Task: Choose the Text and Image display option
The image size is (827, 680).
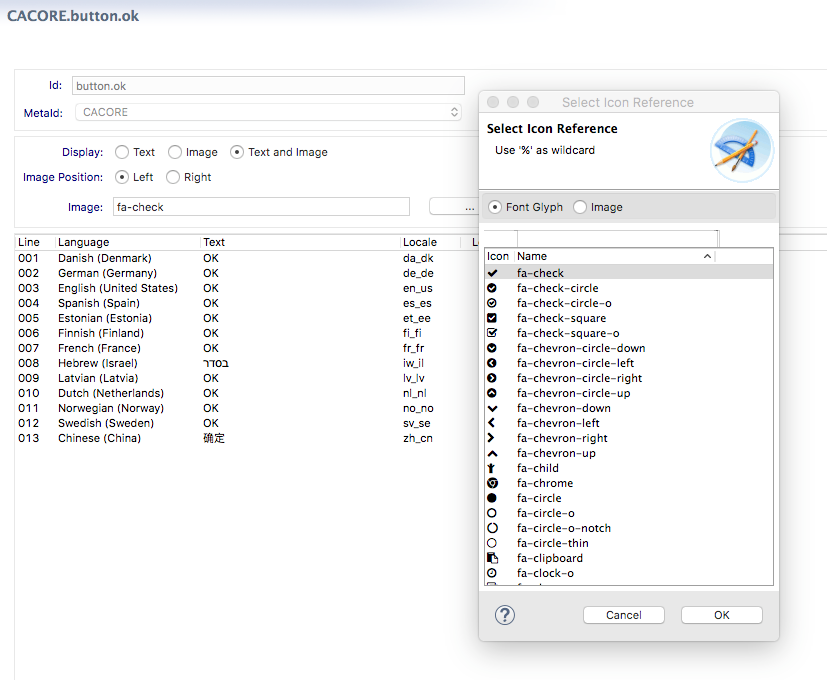Action: click(x=237, y=152)
